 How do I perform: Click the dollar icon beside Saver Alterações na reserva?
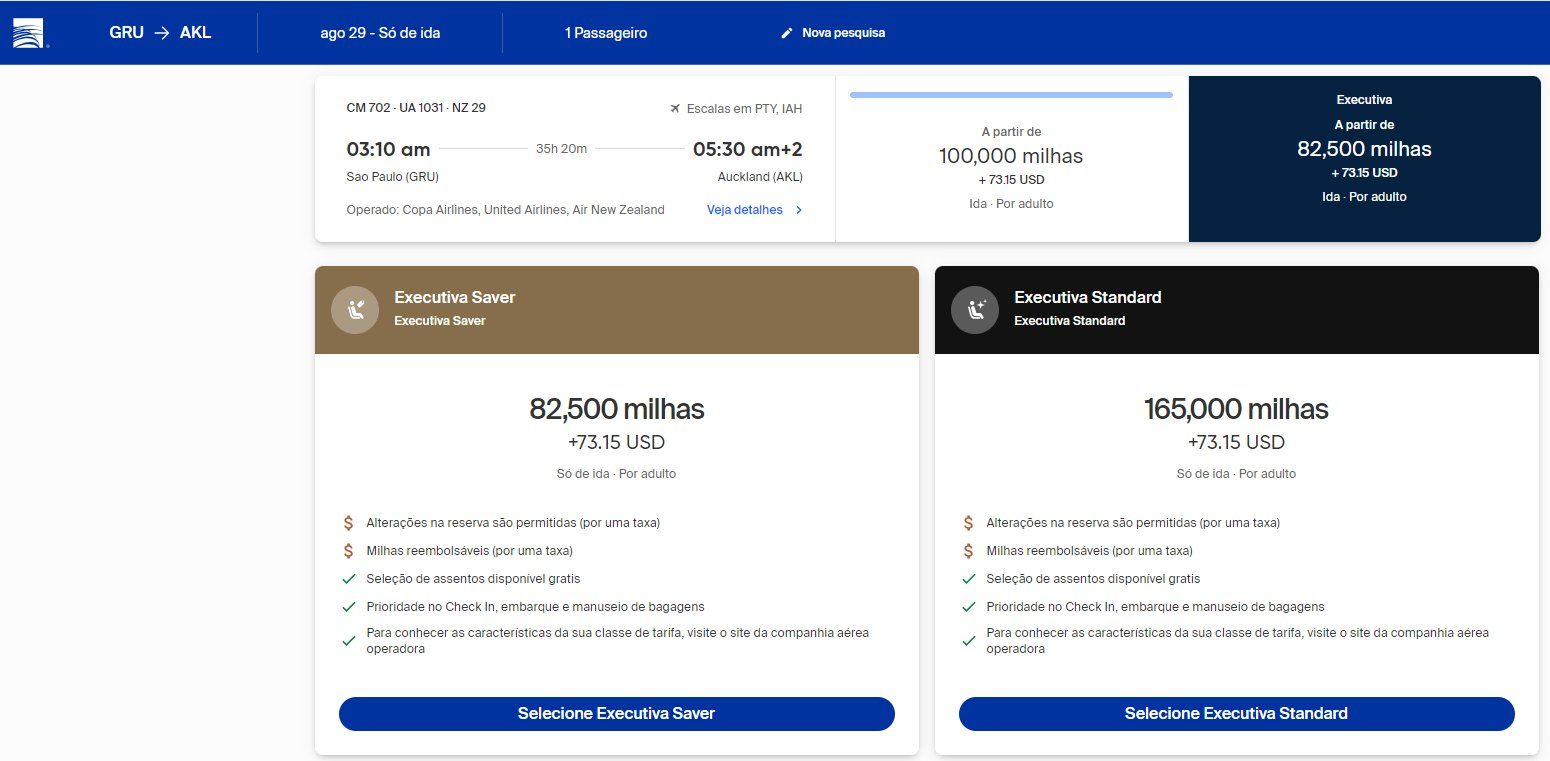tap(349, 523)
